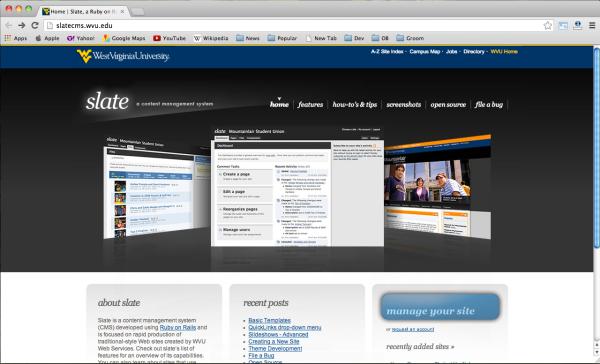Image resolution: width=600 pixels, height=364 pixels.
Task: Go to how-to's & tips section
Action: pos(355,104)
